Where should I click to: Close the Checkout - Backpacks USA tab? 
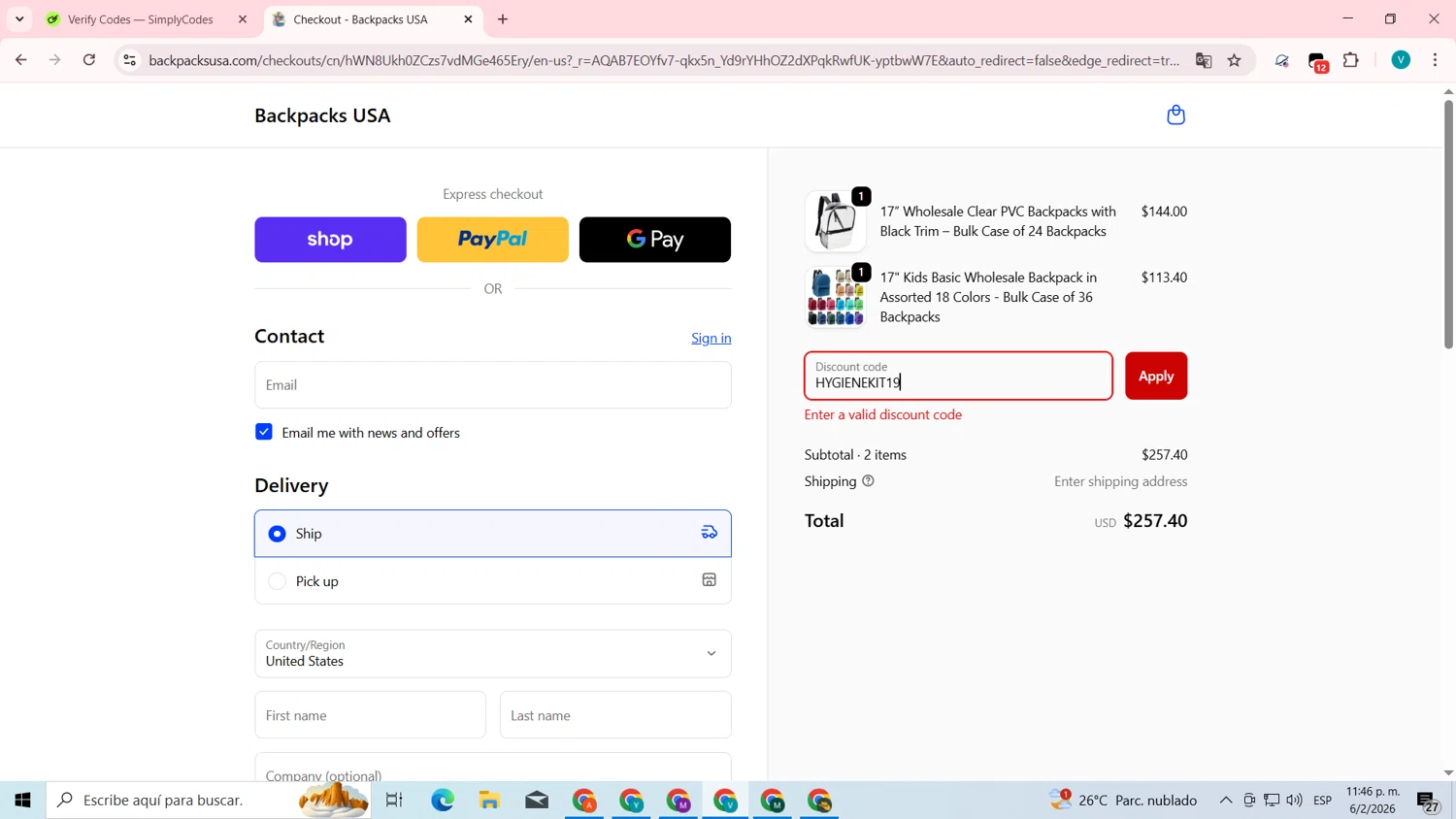pos(468,19)
